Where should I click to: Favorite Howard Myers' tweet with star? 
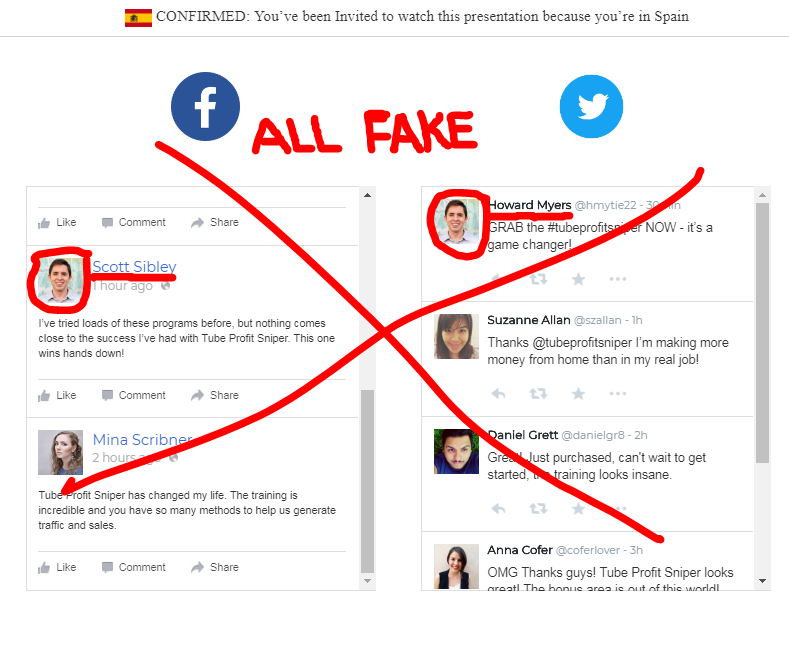click(x=578, y=279)
